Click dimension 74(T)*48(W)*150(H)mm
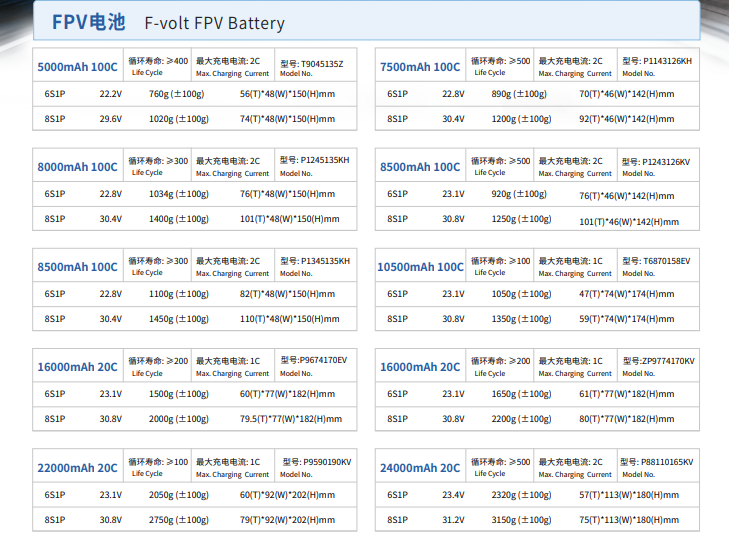 click(x=287, y=119)
